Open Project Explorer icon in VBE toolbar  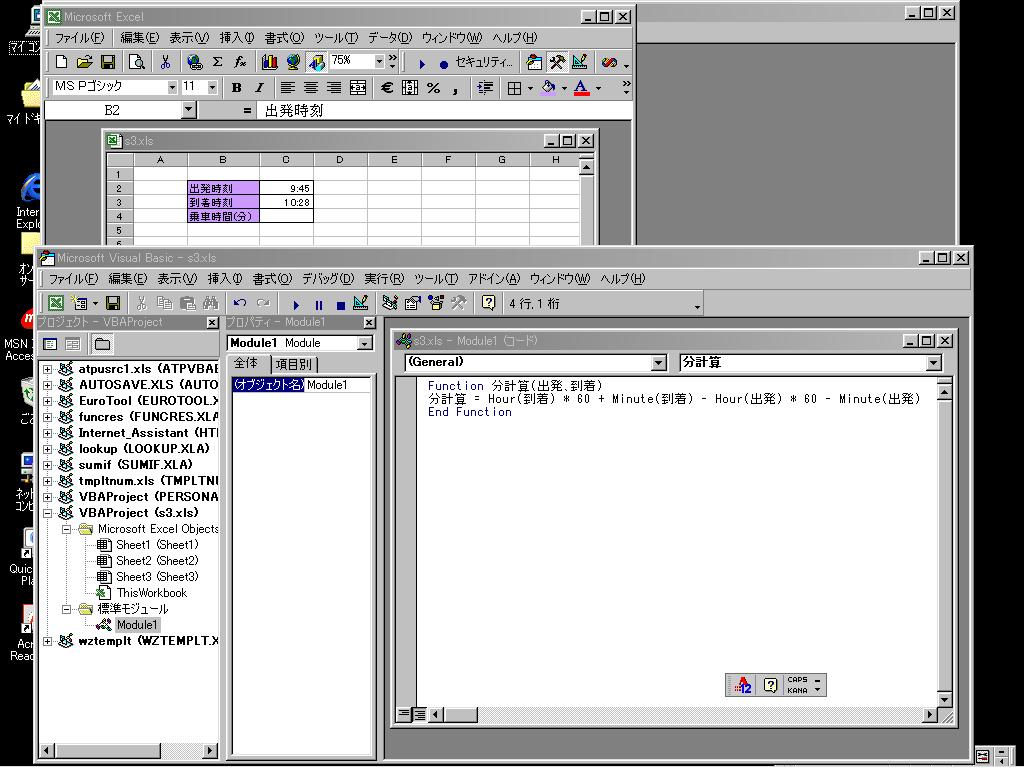390,303
